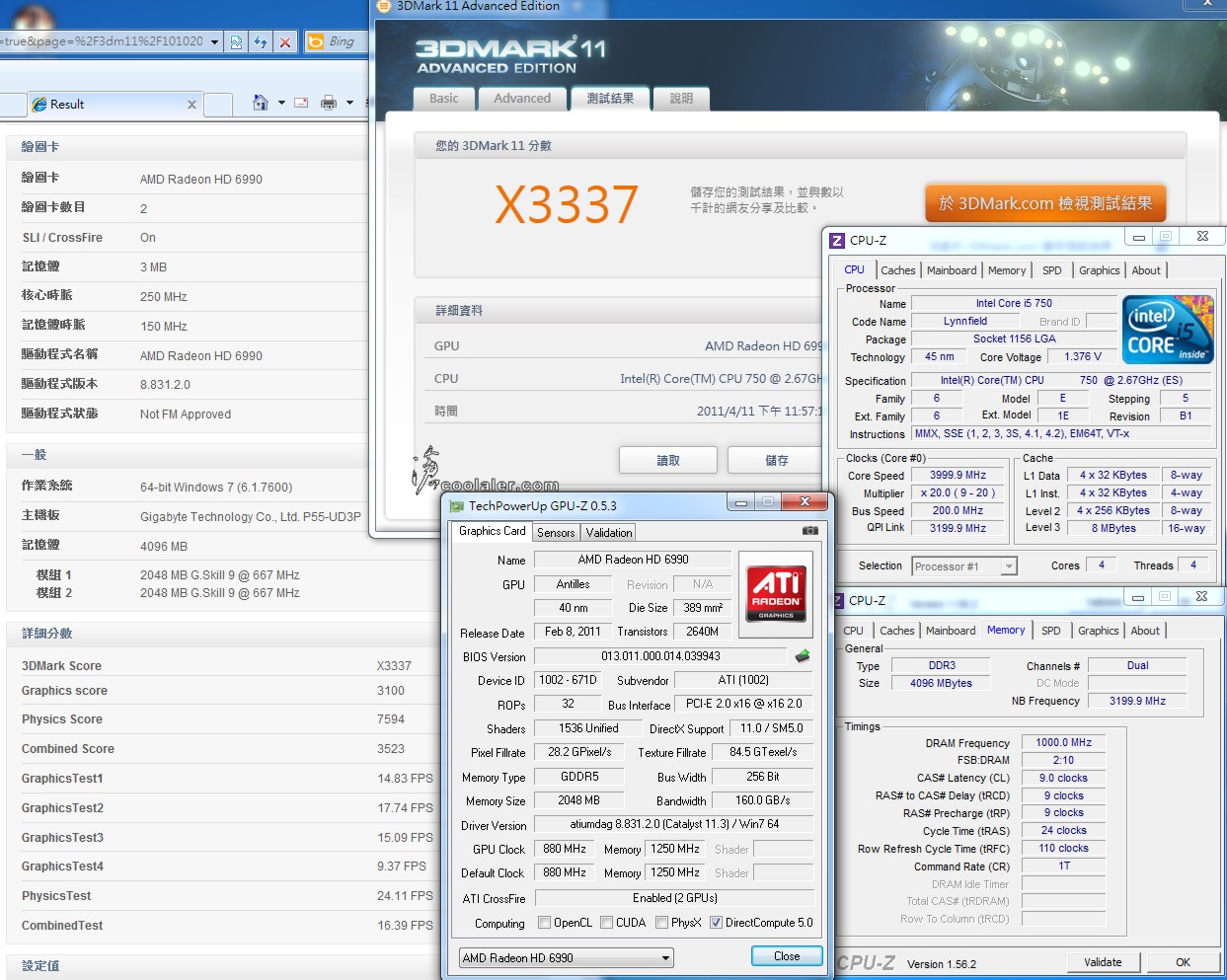Click the Combined Score value 3523

(x=391, y=749)
